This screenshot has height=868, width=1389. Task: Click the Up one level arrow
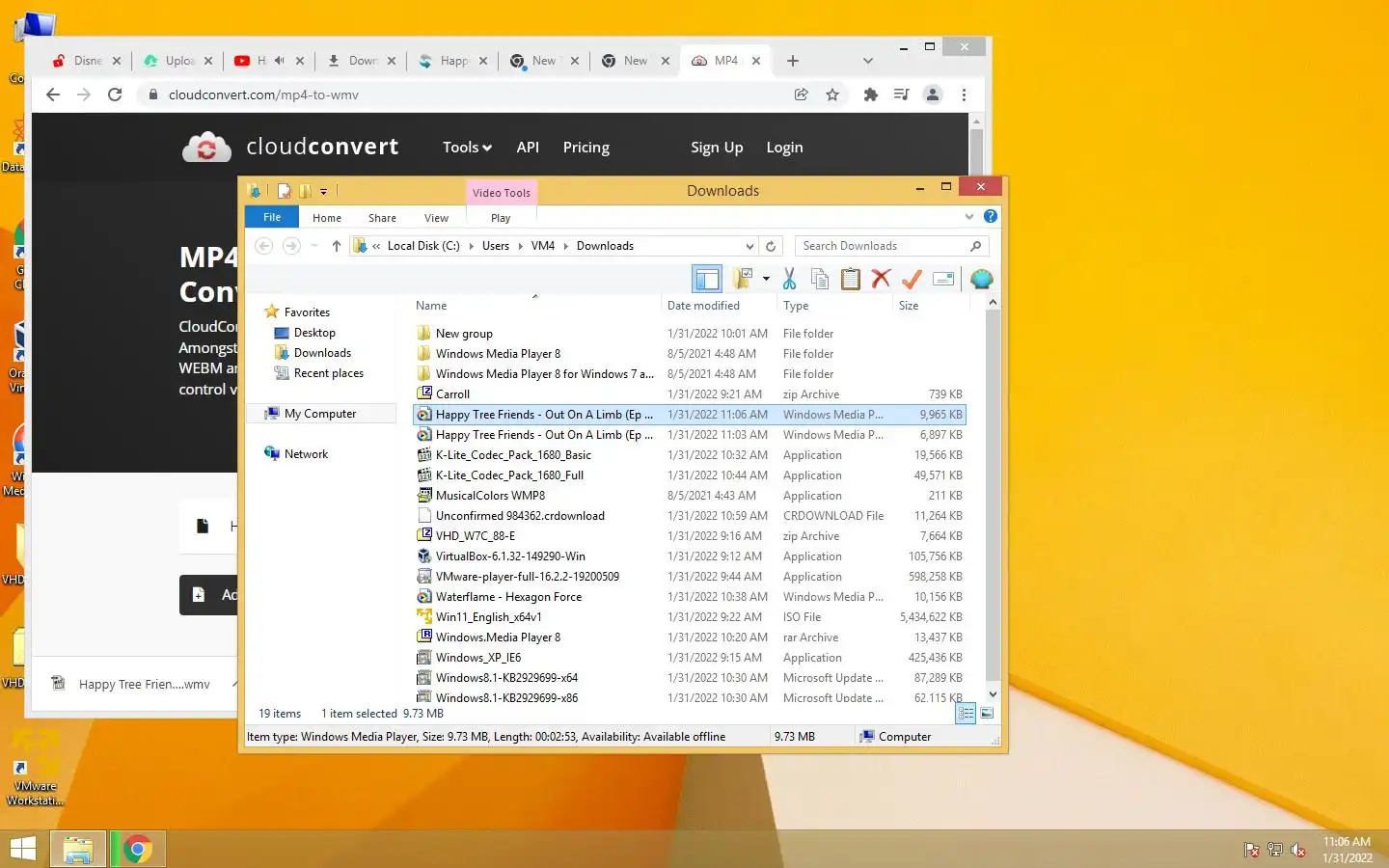(336, 246)
